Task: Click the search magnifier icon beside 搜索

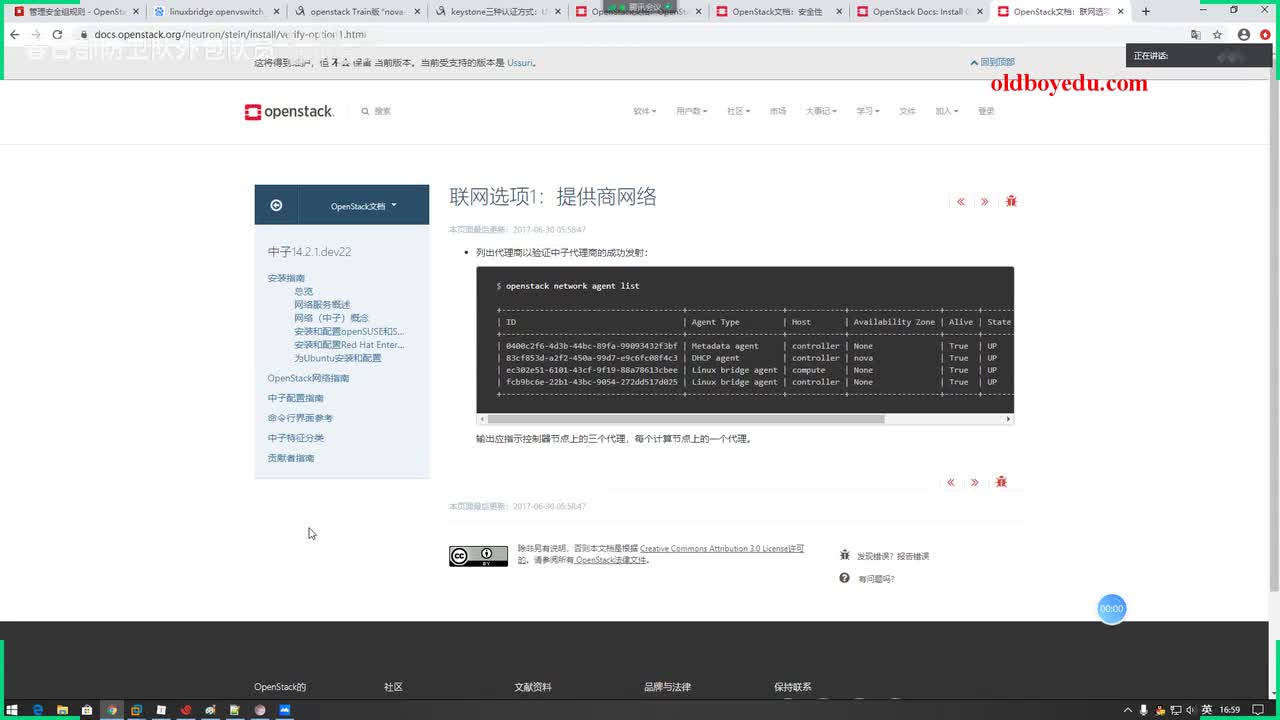Action: (x=365, y=111)
